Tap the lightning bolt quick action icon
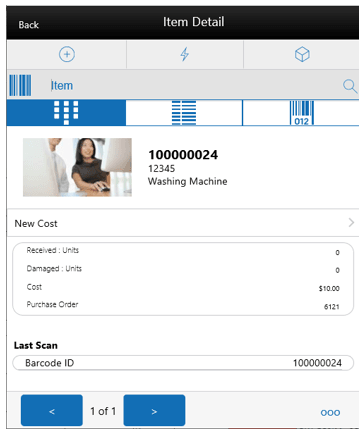Viewport: 362px width, 435px height. [x=185, y=54]
